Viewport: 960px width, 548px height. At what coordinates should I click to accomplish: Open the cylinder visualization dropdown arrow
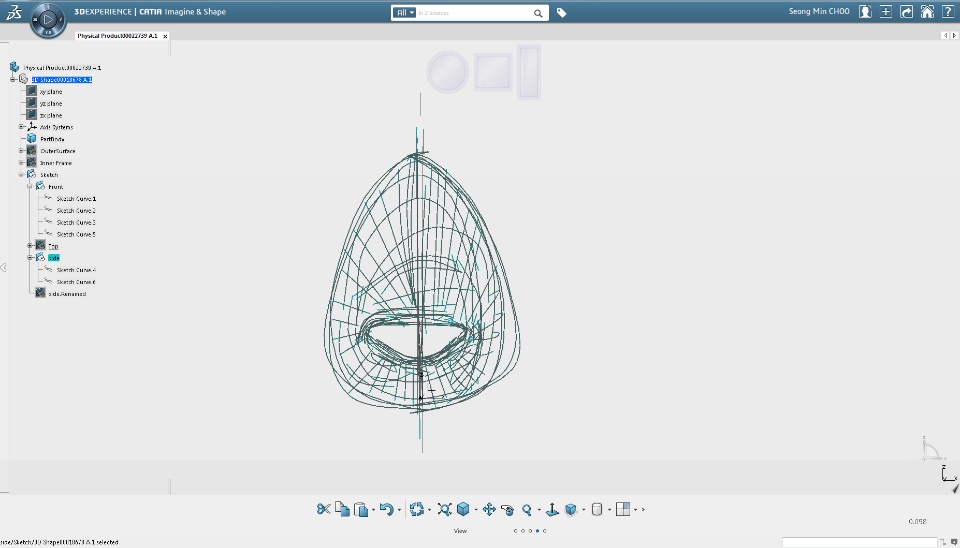coord(609,510)
